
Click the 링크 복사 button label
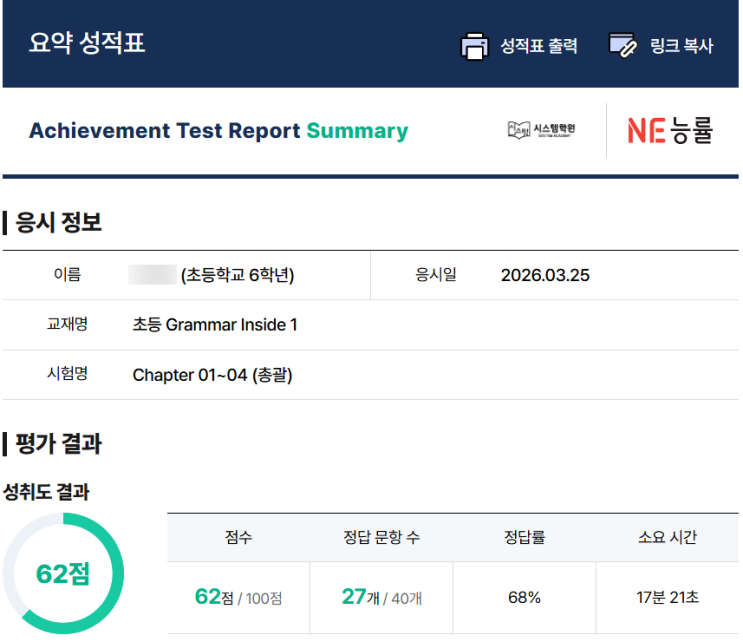point(683,46)
